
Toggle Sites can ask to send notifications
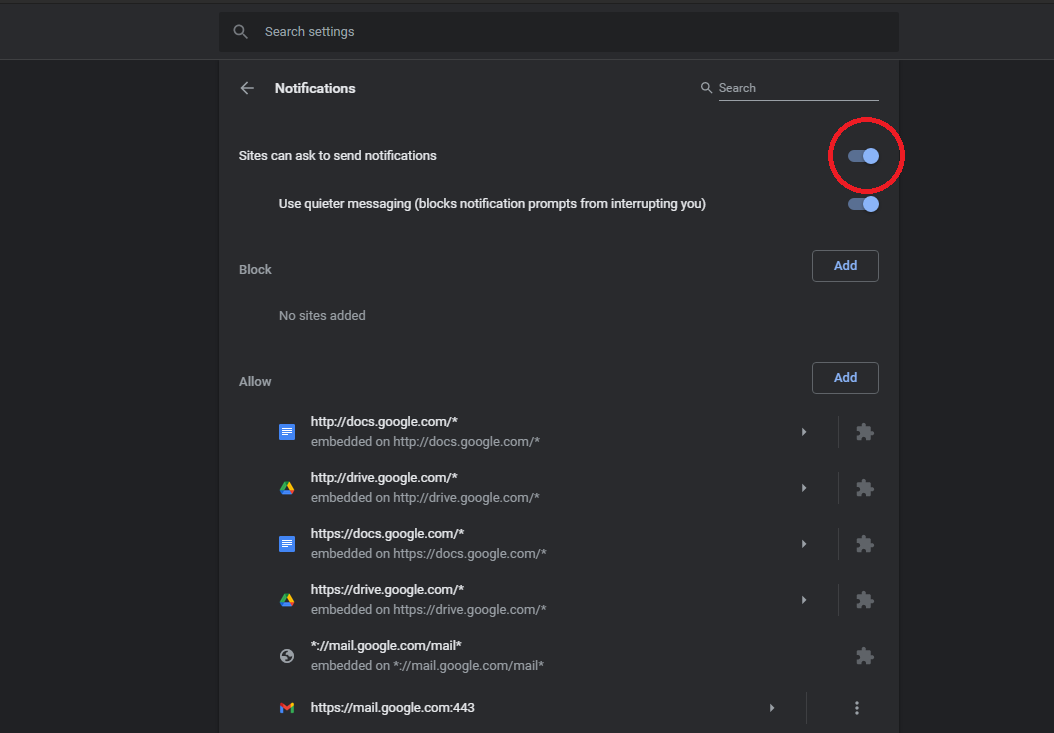pos(863,156)
